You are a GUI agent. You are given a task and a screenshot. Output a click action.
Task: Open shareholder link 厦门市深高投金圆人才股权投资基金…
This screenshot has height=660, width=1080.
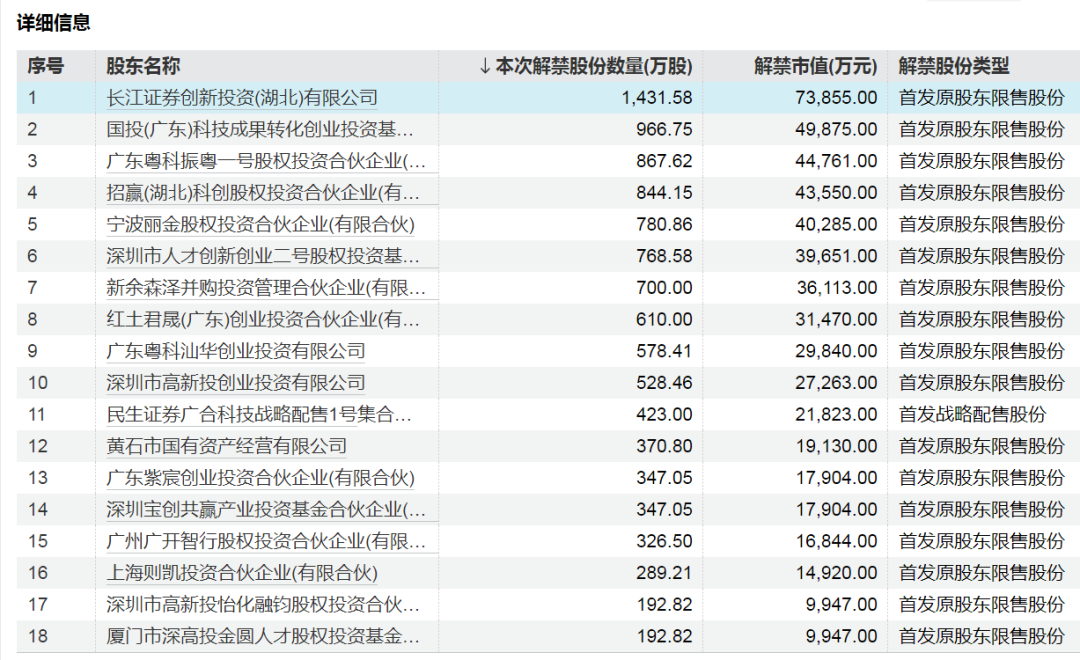262,637
